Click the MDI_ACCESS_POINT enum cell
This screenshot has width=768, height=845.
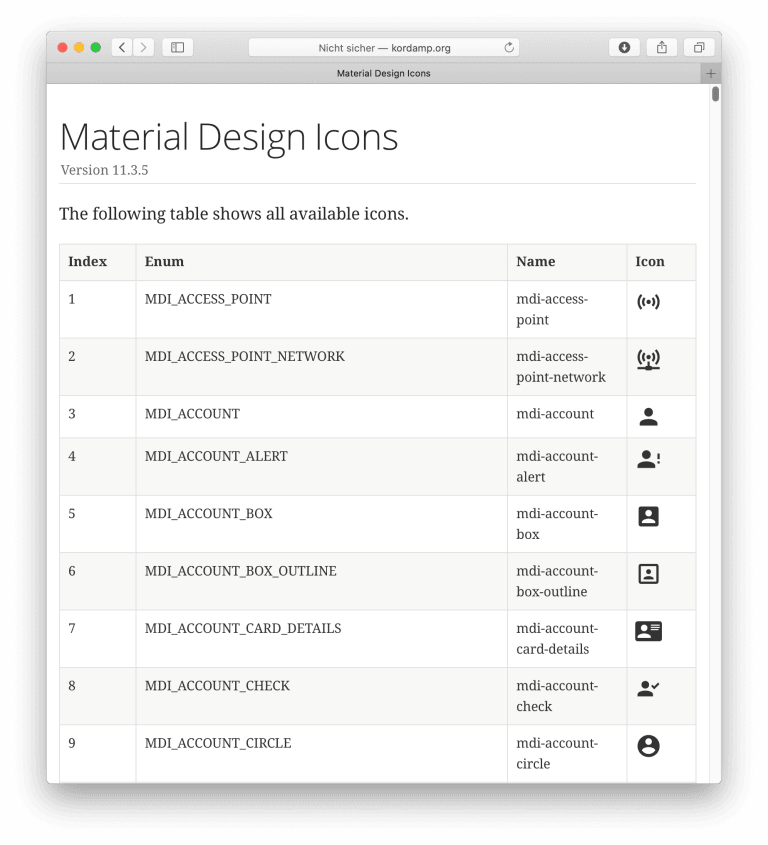321,309
